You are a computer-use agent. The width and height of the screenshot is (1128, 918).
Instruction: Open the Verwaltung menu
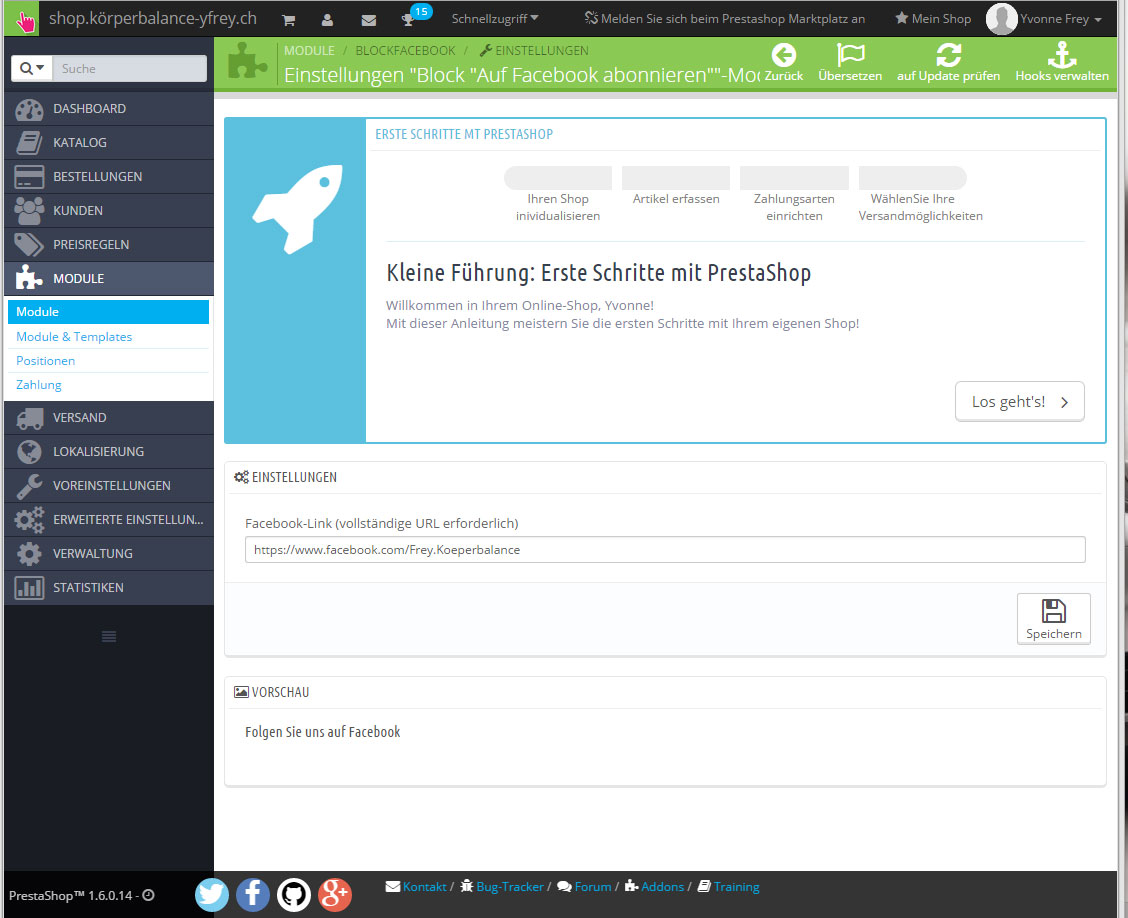point(109,553)
